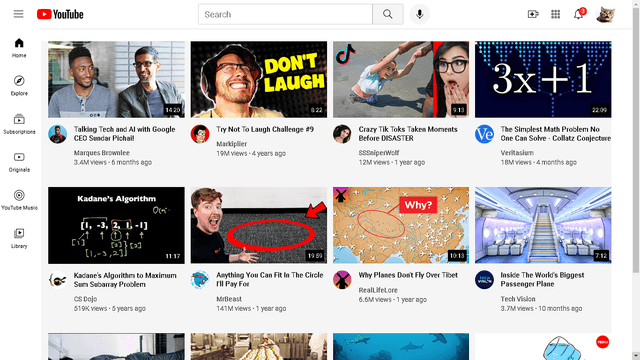Open Originals in sidebar
The height and width of the screenshot is (360, 640).
click(19, 162)
